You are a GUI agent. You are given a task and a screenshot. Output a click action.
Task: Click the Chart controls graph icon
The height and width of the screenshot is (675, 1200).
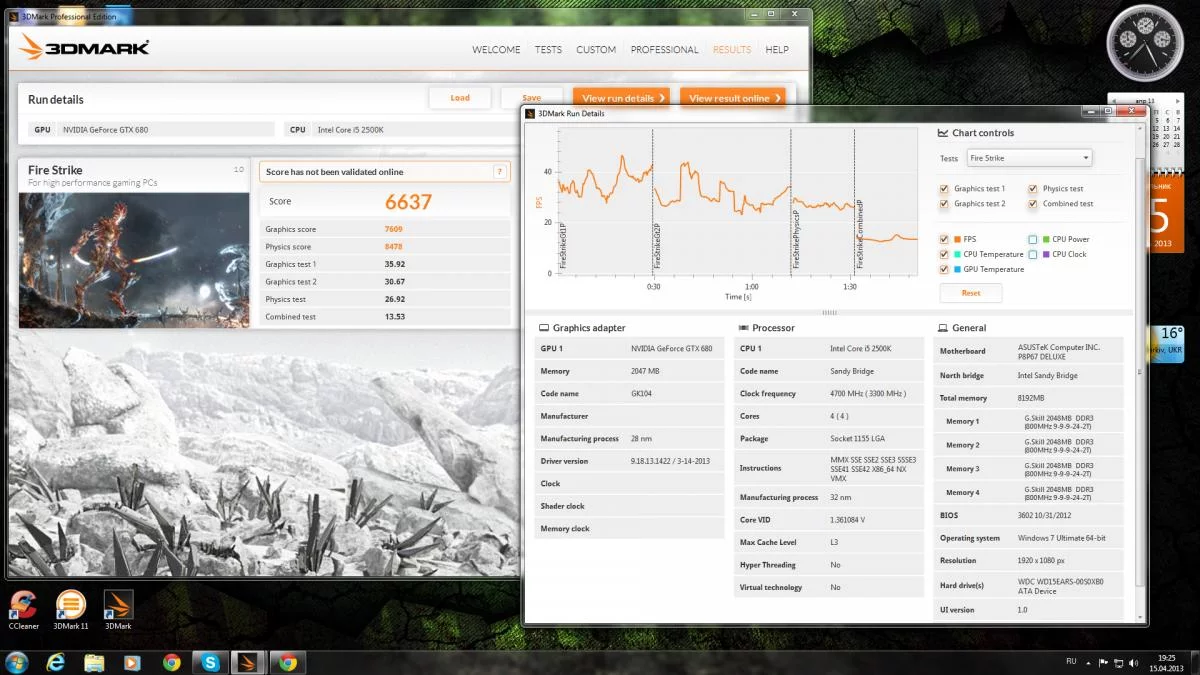tap(943, 133)
